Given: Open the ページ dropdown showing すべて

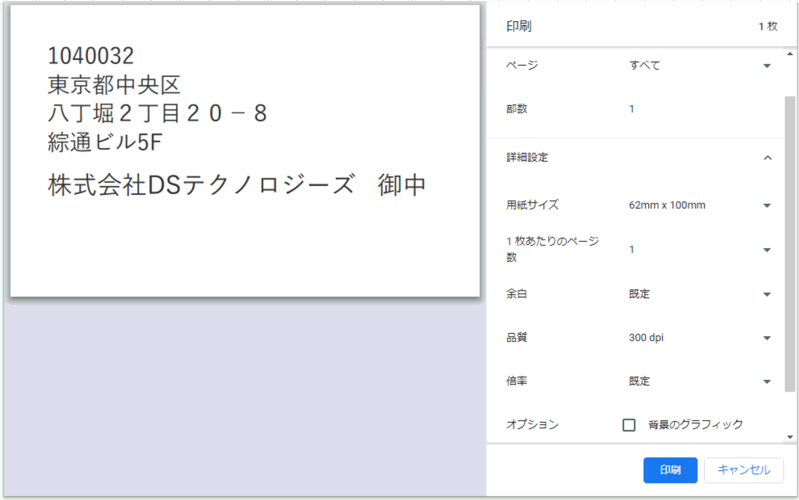Looking at the screenshot, I should tap(700, 65).
